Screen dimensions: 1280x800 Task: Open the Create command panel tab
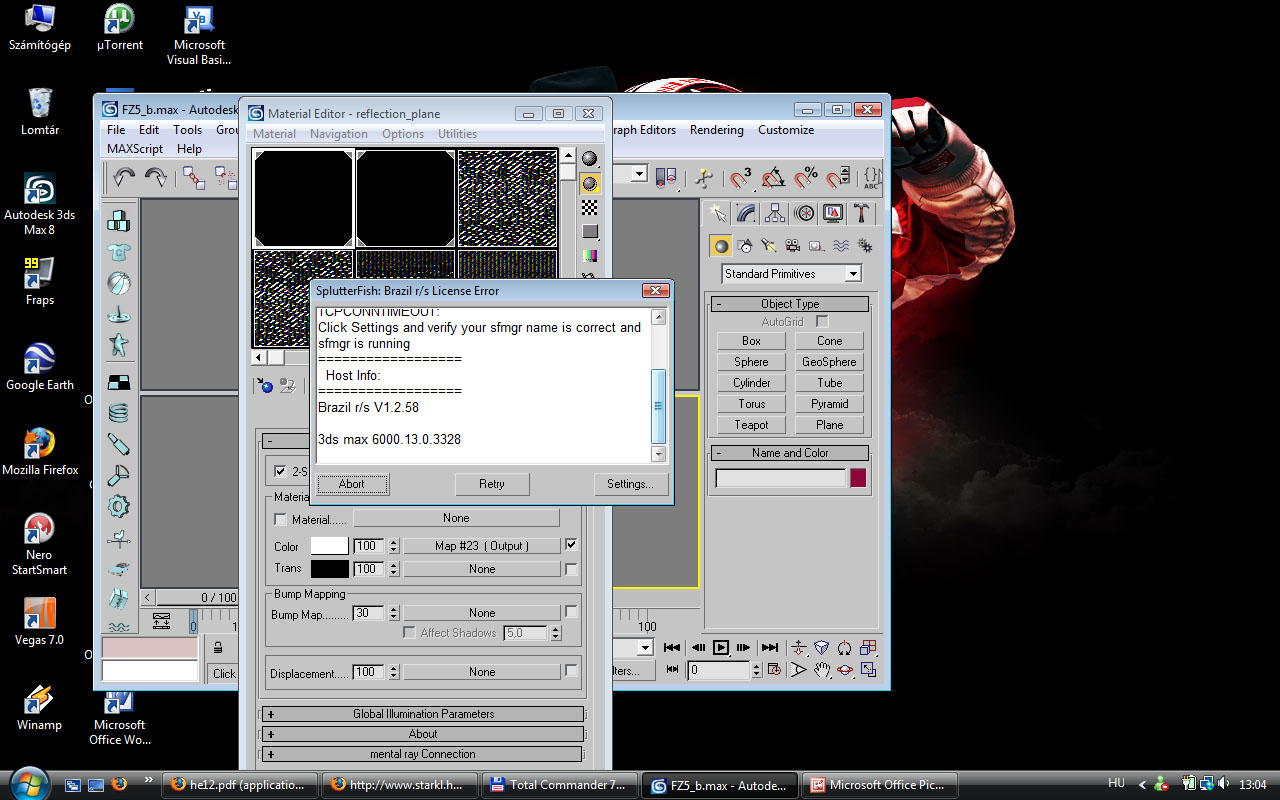click(717, 213)
